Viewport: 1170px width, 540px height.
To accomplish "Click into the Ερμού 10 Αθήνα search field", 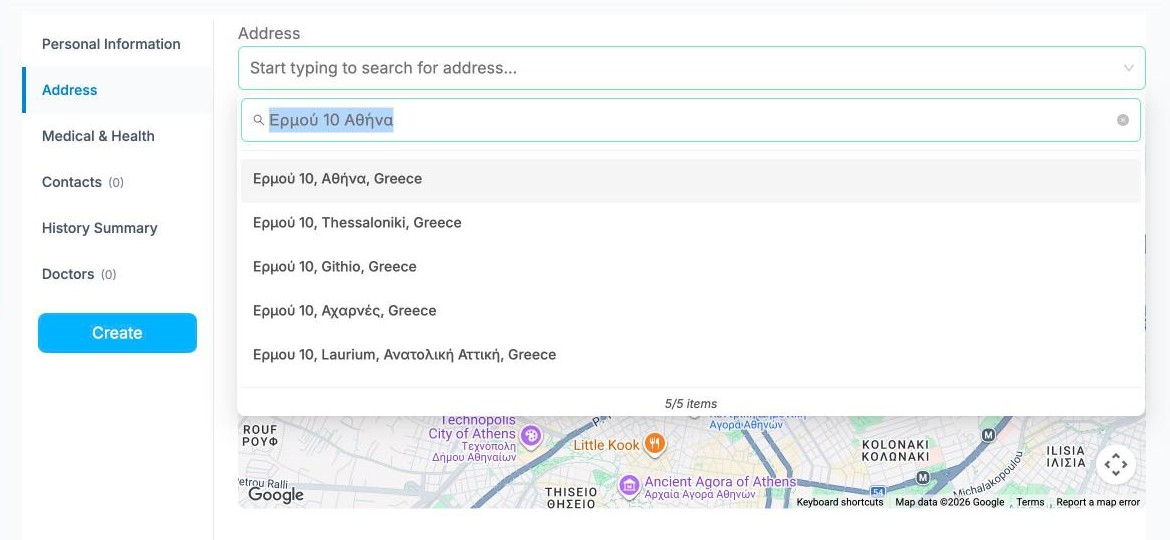I will pyautogui.click(x=690, y=120).
